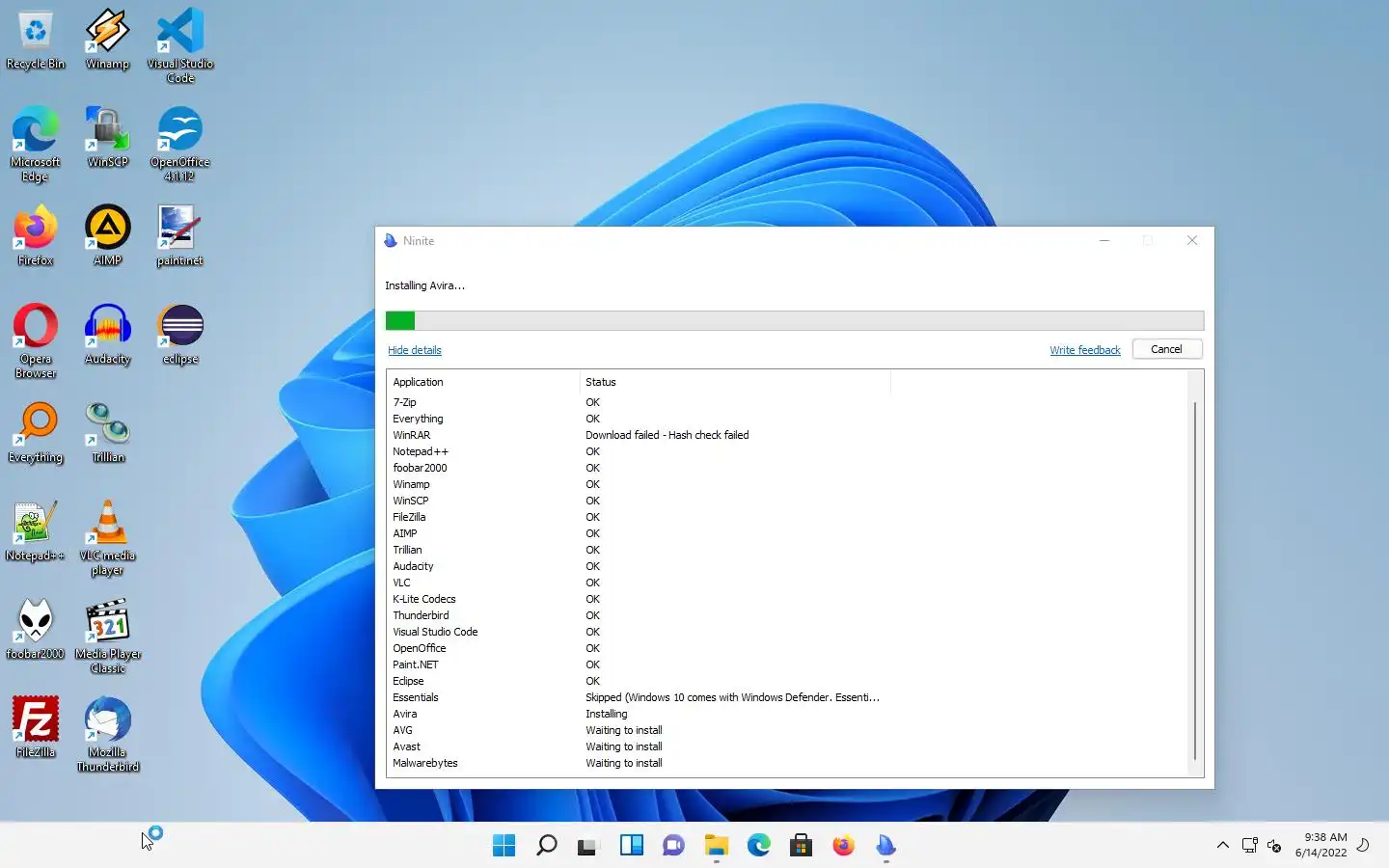Select the AIMP desktop icon

point(107,236)
